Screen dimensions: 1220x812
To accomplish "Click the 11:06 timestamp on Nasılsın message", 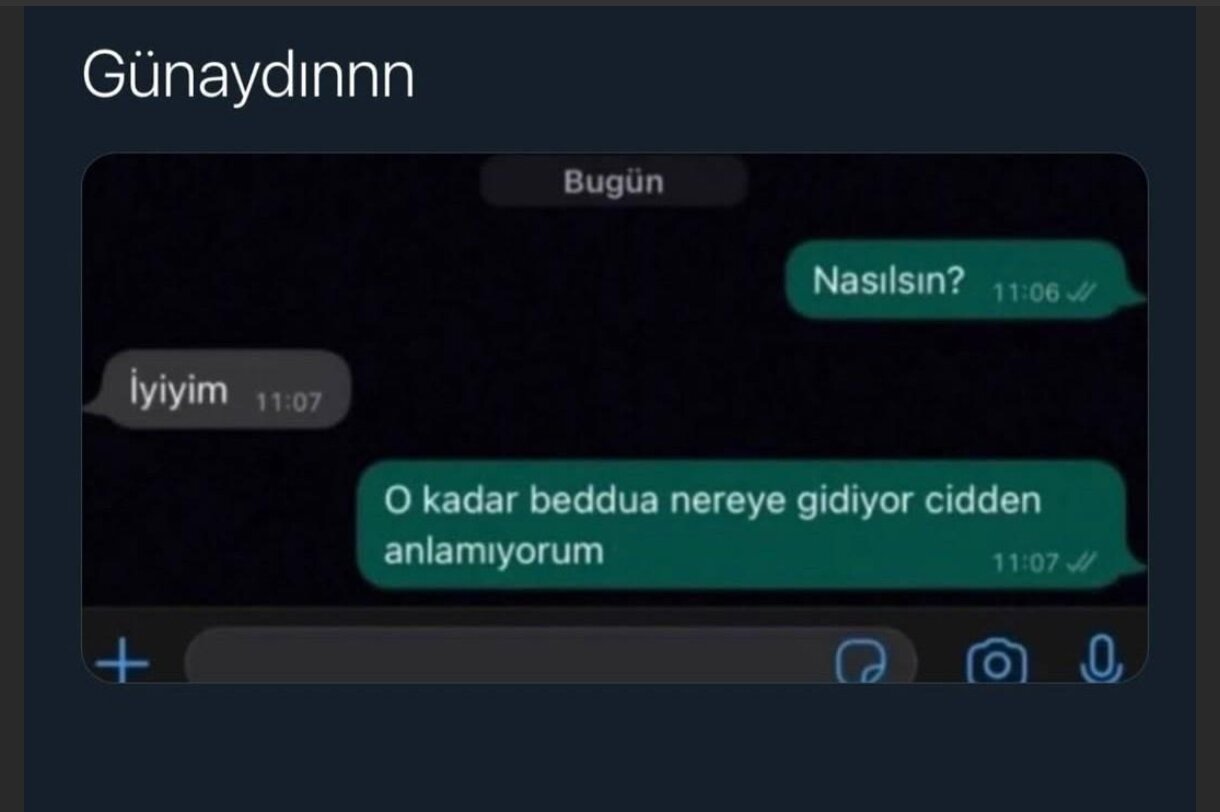I will click(1025, 294).
